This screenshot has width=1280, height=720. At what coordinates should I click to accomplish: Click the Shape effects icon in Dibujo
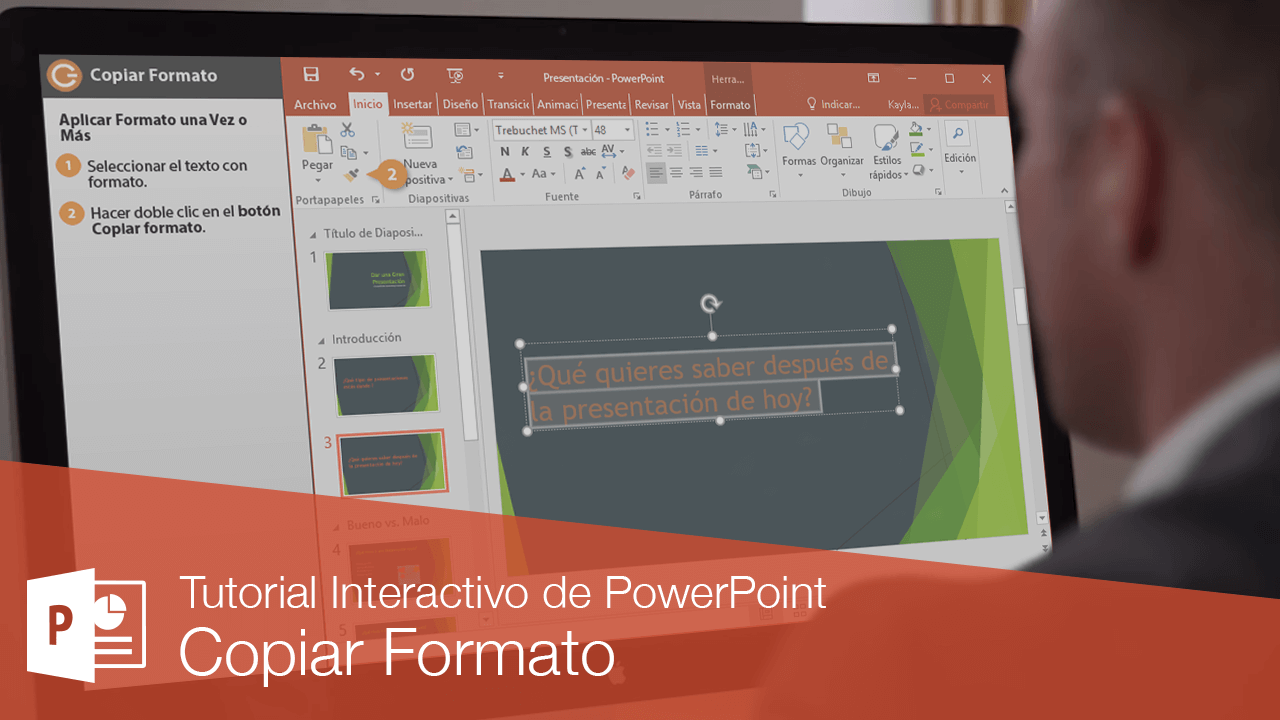click(x=918, y=170)
